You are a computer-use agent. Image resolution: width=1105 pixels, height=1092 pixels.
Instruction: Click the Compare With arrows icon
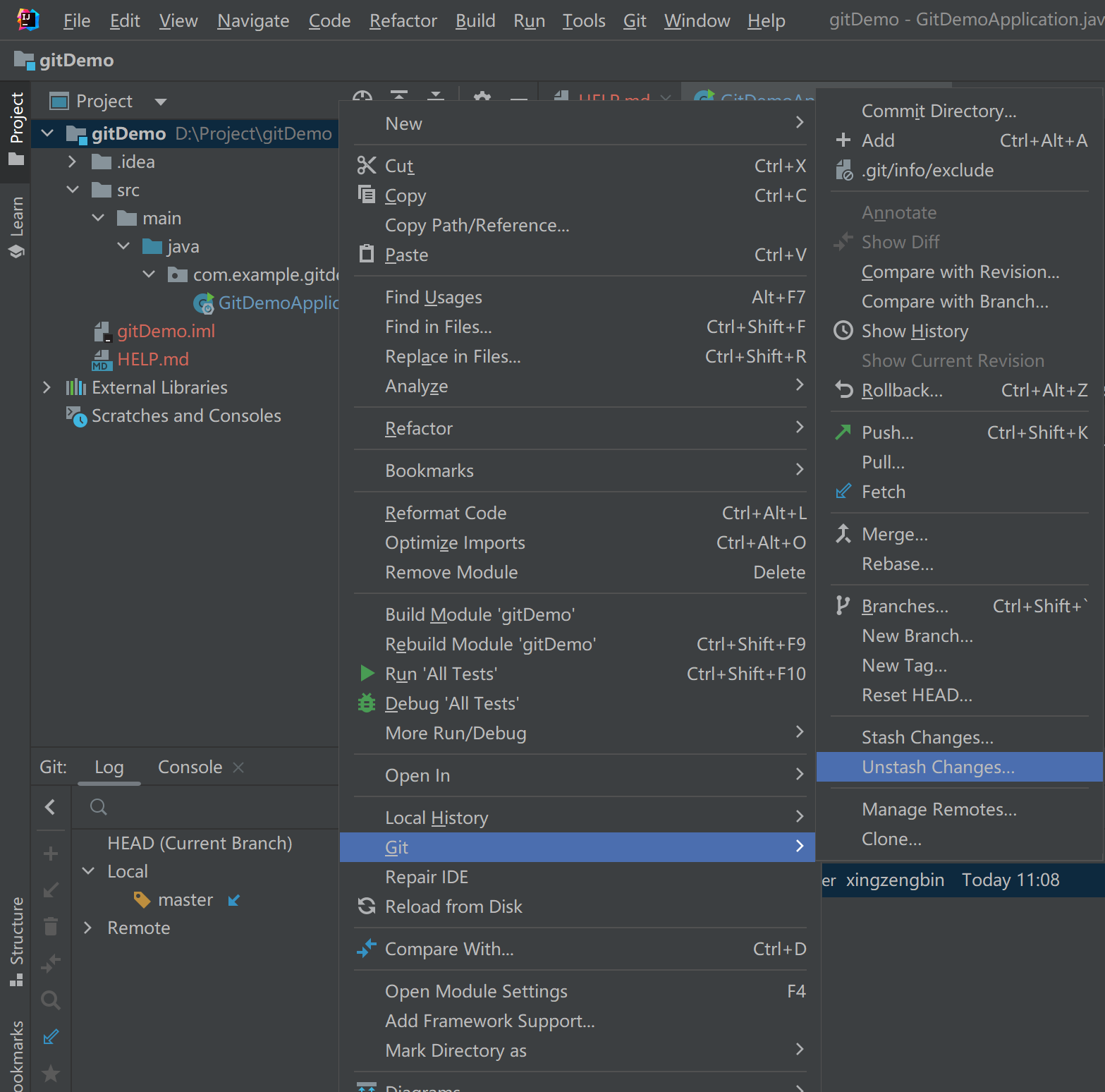point(367,948)
